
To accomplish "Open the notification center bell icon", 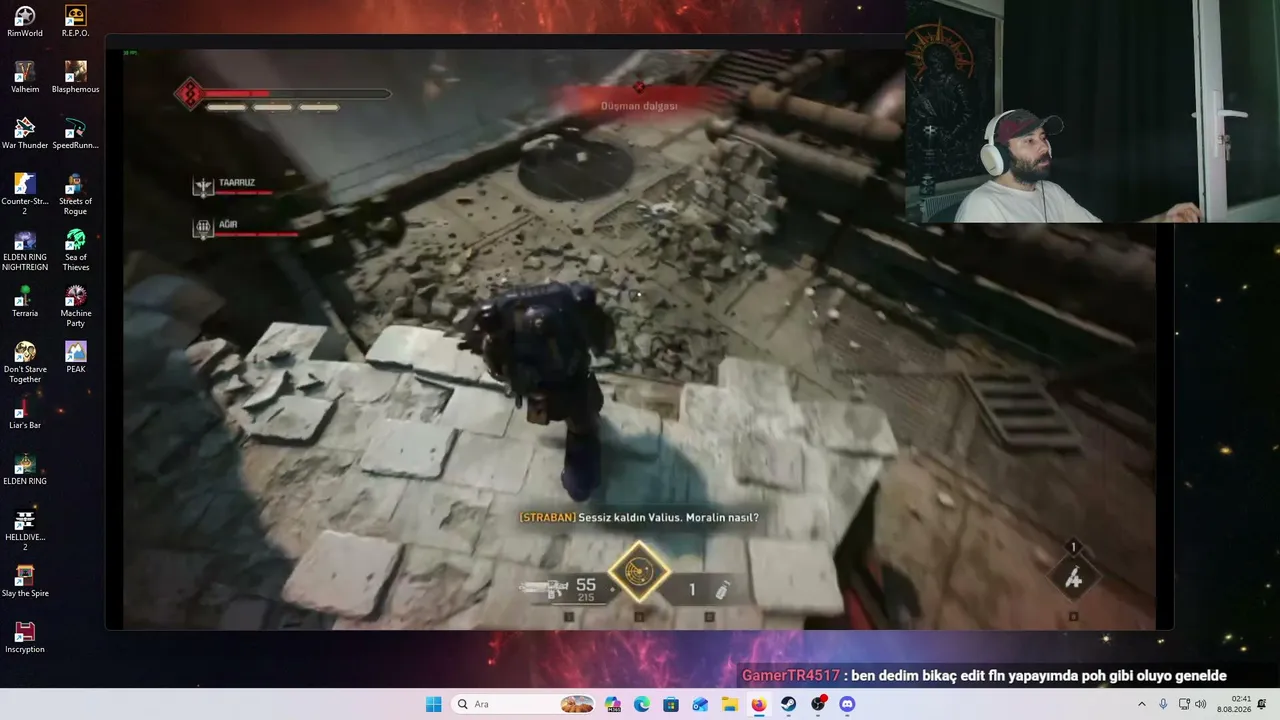I will pyautogui.click(x=1262, y=704).
